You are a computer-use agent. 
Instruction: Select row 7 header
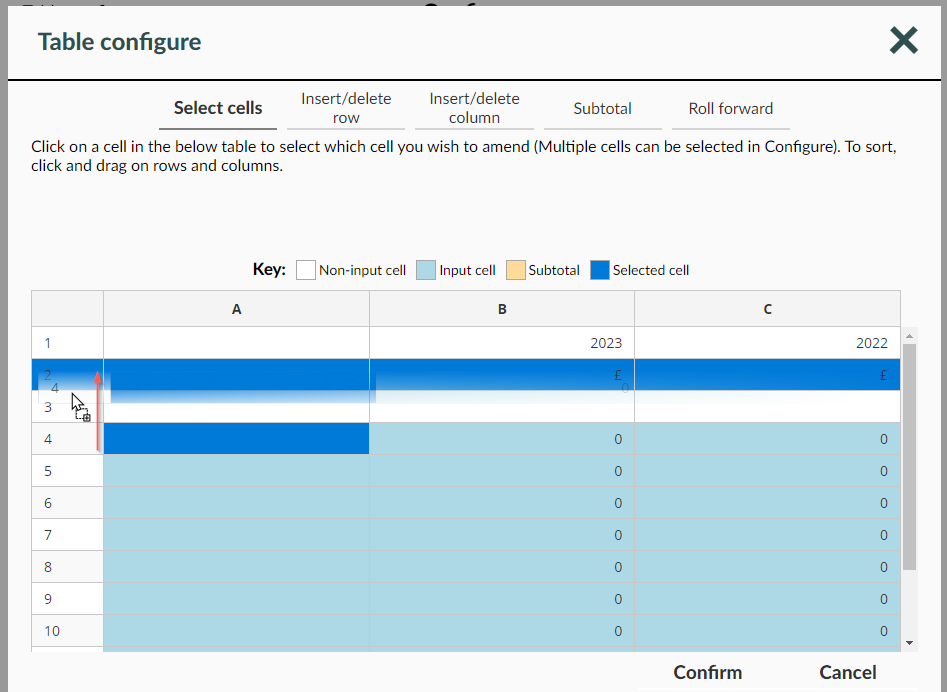point(67,535)
